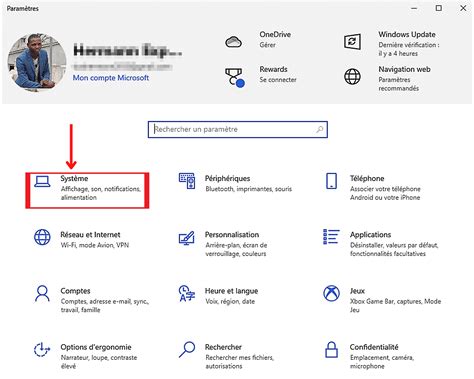The image size is (474, 379).
Task: Click the user profile picture
Action: pyautogui.click(x=37, y=62)
